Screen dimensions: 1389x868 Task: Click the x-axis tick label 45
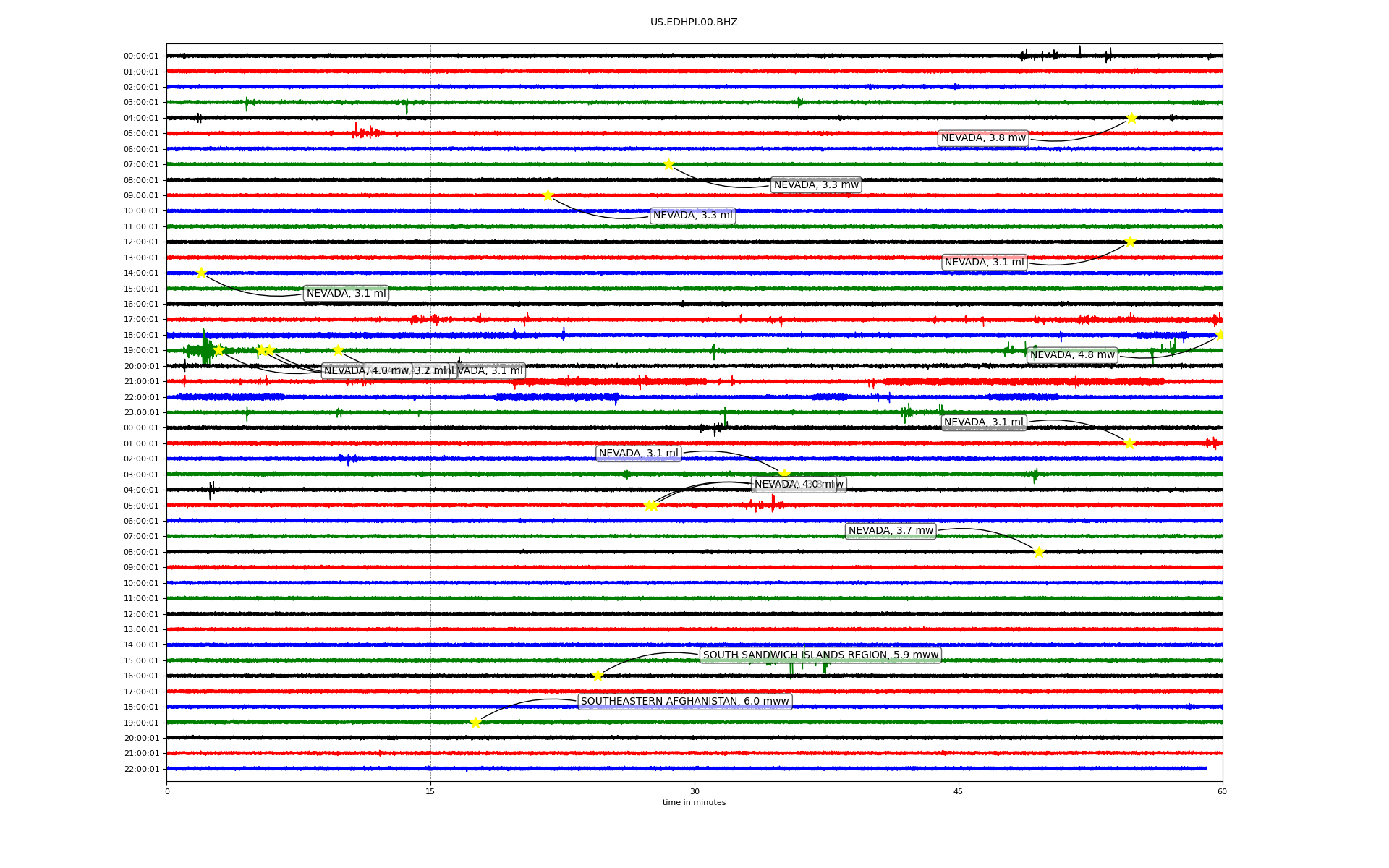(x=959, y=791)
